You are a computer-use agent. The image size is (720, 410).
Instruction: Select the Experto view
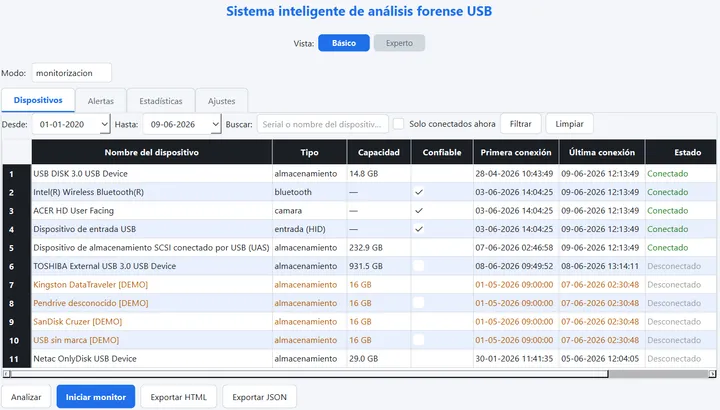tap(399, 43)
